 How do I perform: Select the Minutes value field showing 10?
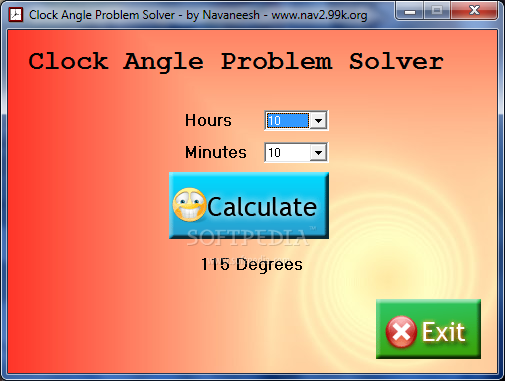(x=288, y=153)
